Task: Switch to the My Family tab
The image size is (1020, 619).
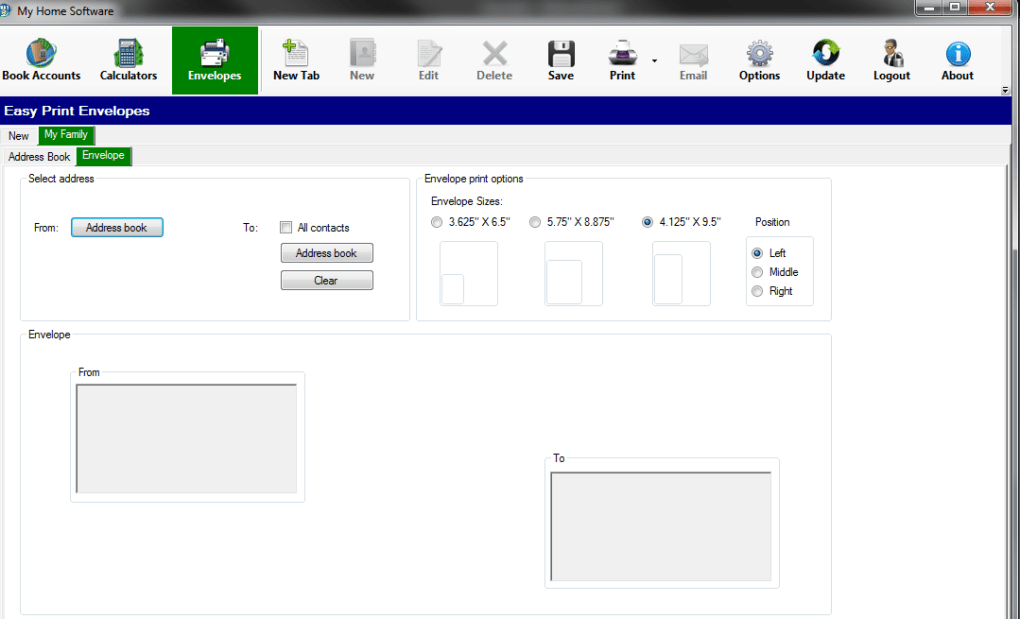Action: pyautogui.click(x=65, y=135)
